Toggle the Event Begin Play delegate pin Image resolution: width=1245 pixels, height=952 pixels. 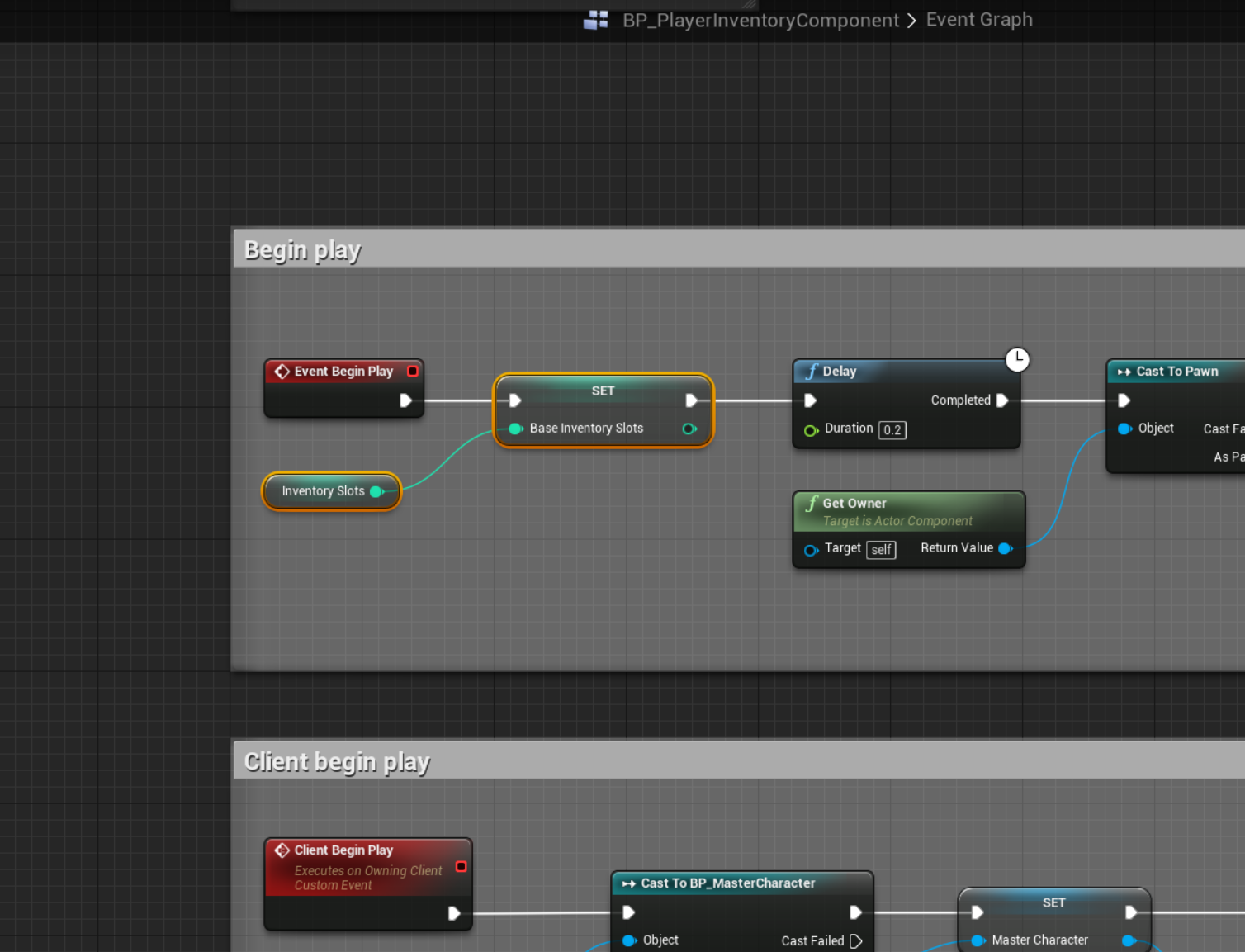click(412, 372)
